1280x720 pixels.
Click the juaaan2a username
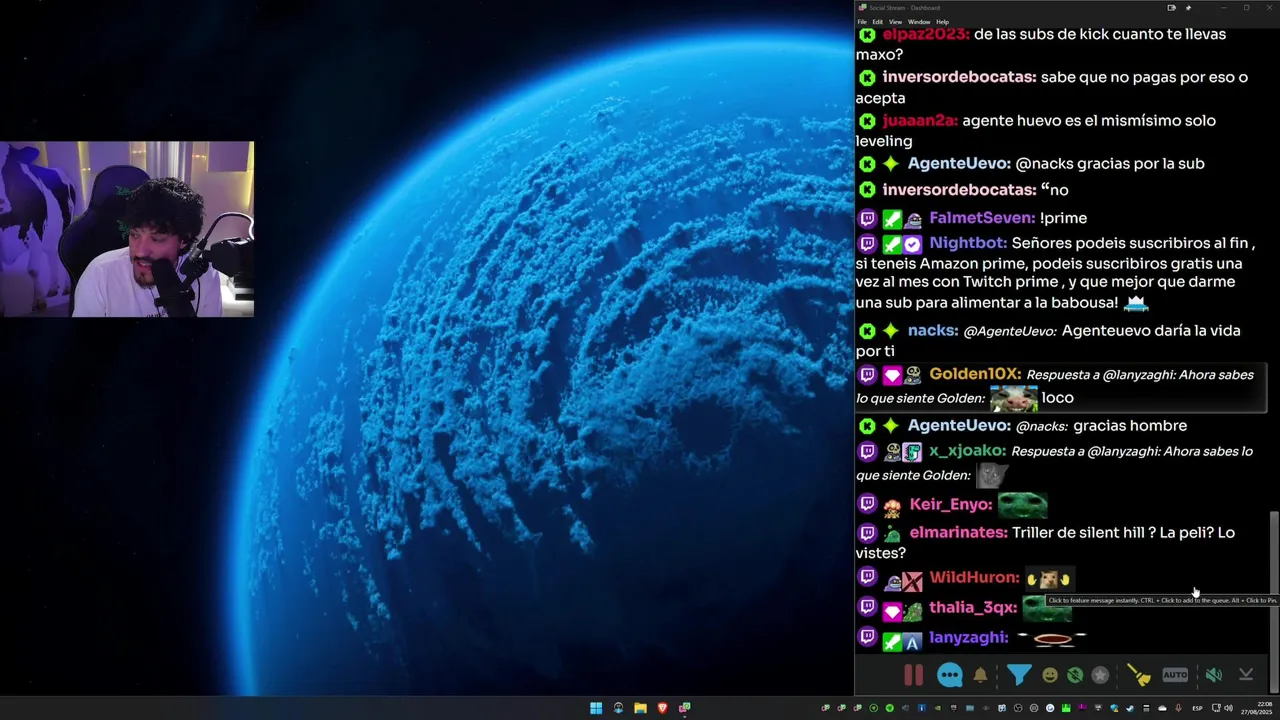(x=920, y=120)
